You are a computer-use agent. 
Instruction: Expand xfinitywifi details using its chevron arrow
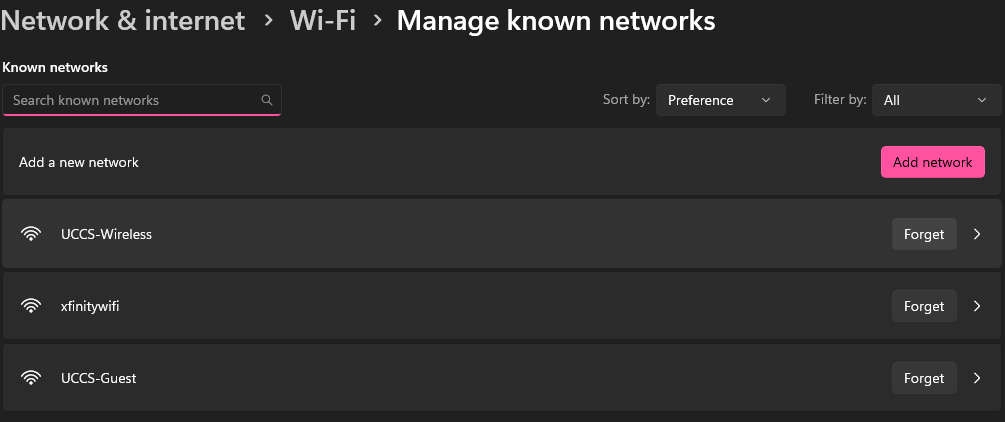coord(977,307)
